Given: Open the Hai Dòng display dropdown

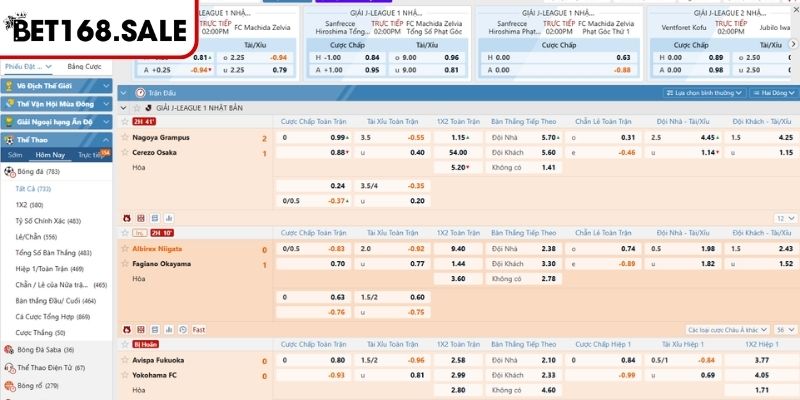Looking at the screenshot, I should click(774, 92).
